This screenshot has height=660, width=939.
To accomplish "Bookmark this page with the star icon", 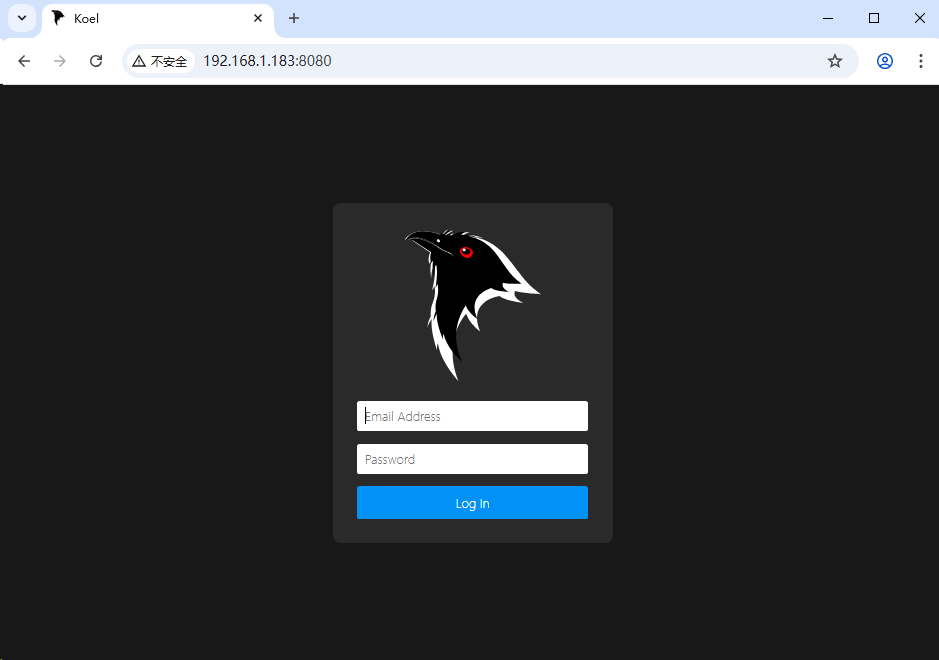I will 835,61.
